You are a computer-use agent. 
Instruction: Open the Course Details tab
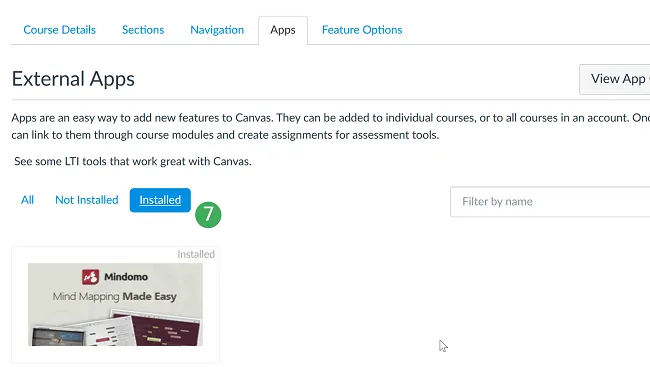[59, 30]
